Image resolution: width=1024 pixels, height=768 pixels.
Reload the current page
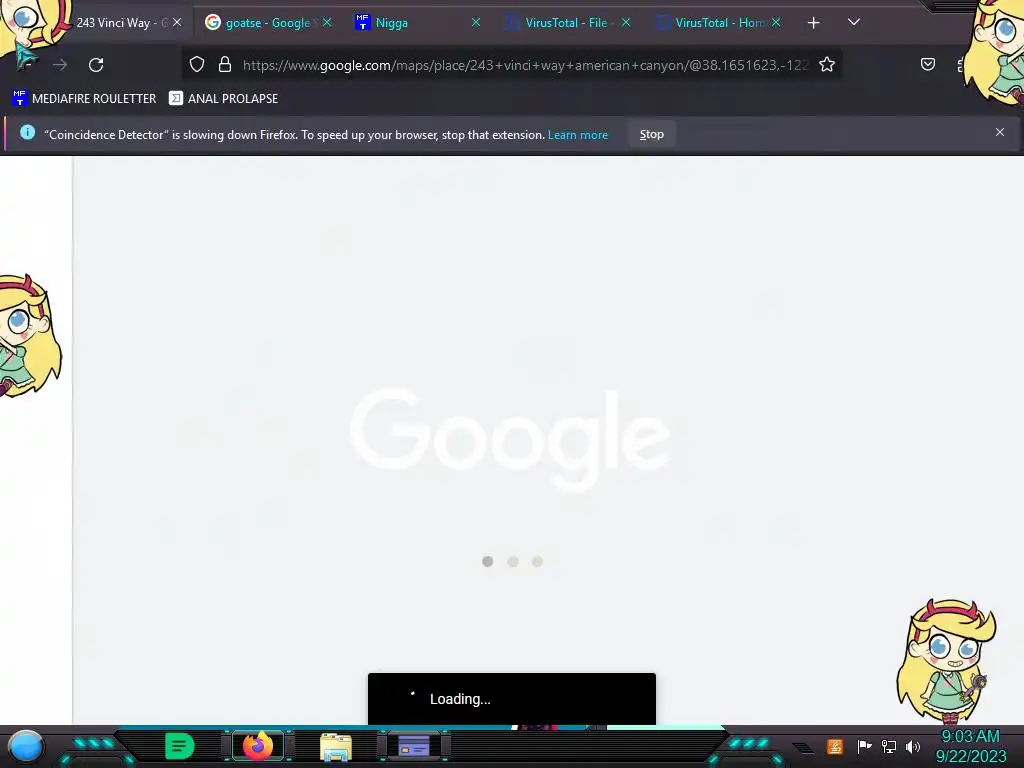[x=96, y=65]
